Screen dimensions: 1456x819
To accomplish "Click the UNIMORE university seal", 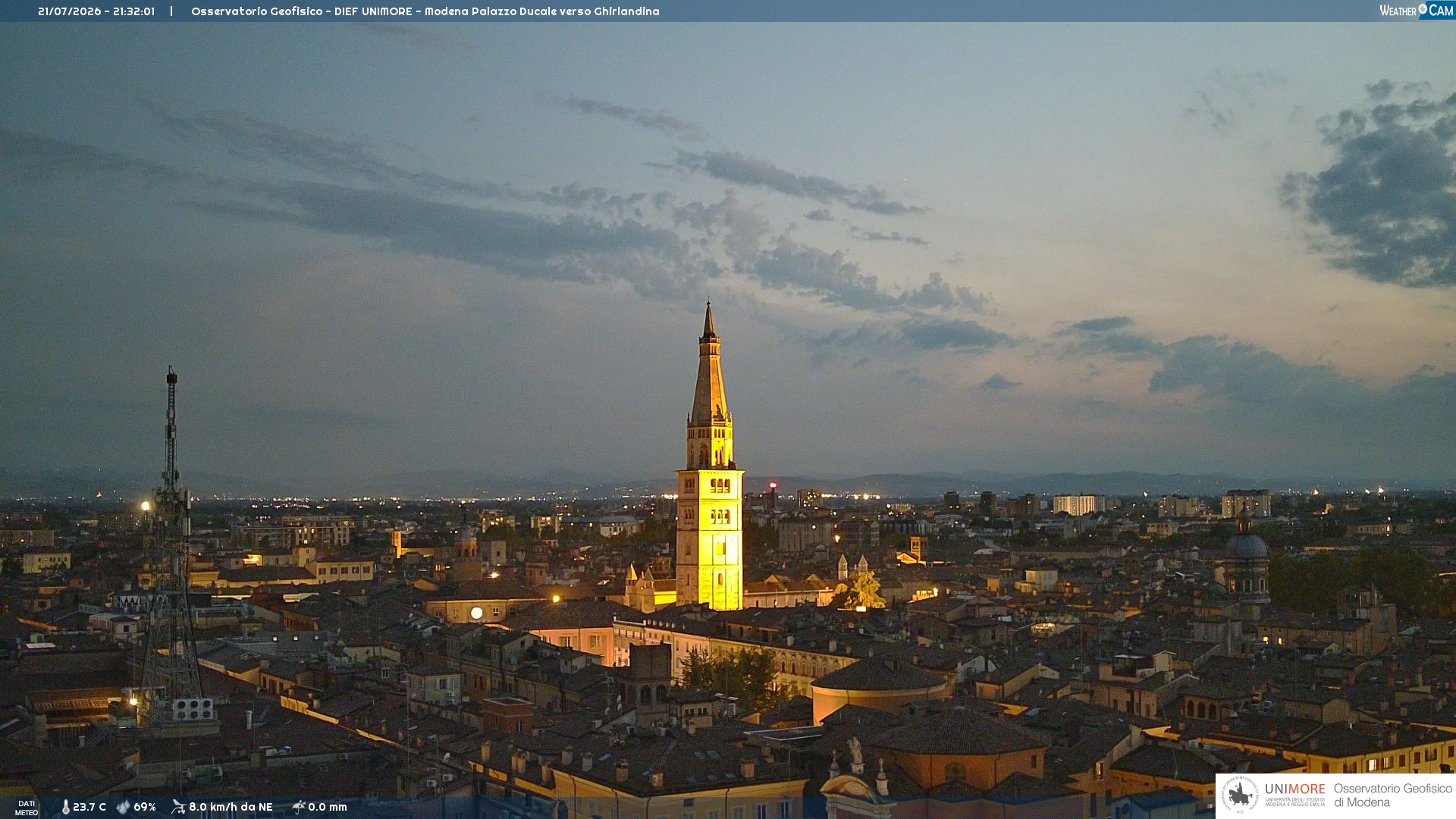I will coord(1240,795).
